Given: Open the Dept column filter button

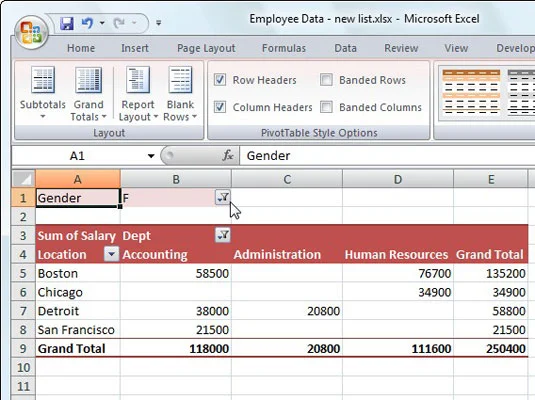Looking at the screenshot, I should tap(223, 235).
